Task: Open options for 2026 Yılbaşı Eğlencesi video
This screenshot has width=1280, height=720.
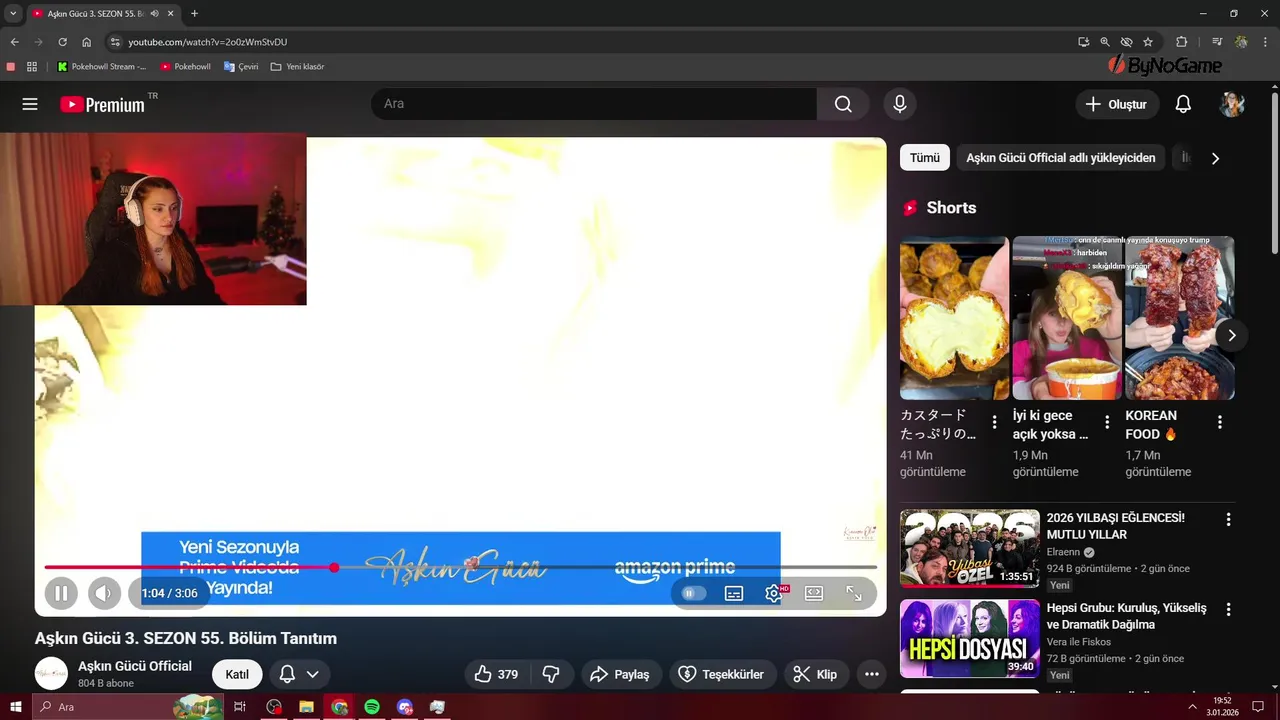Action: (1229, 520)
